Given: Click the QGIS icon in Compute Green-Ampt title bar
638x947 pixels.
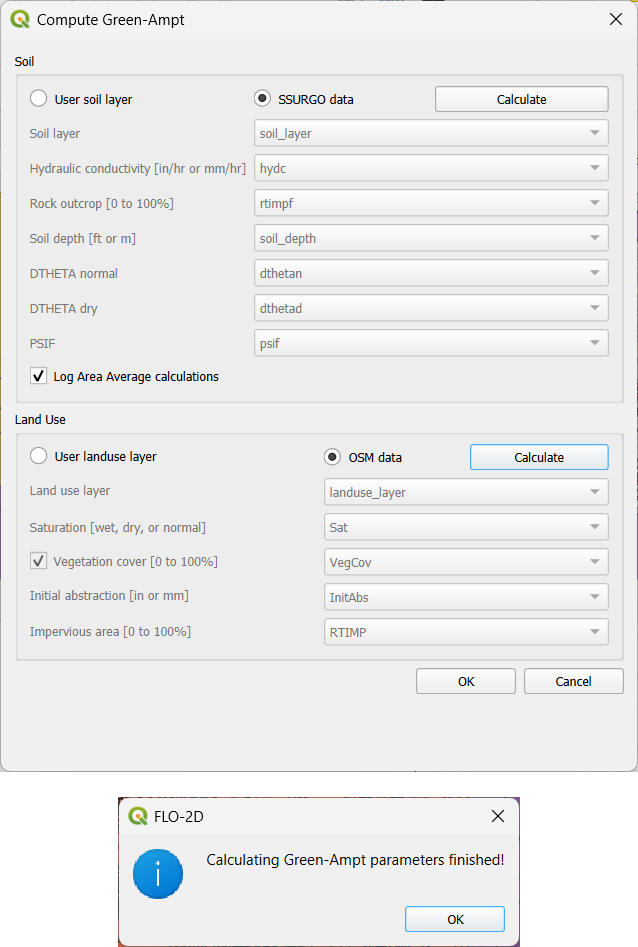Looking at the screenshot, I should point(20,19).
